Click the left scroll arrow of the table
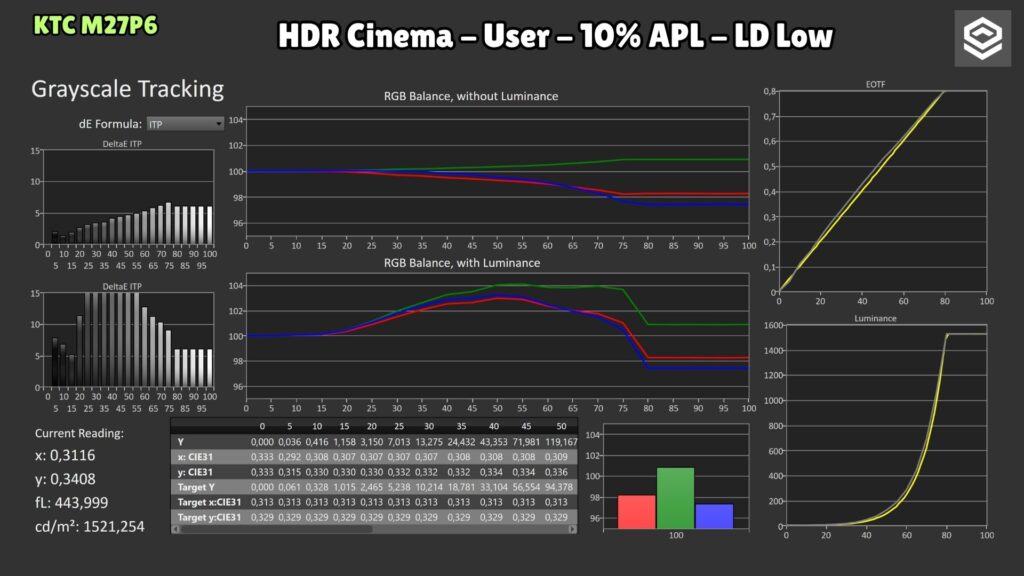This screenshot has height=576, width=1024. pyautogui.click(x=175, y=530)
